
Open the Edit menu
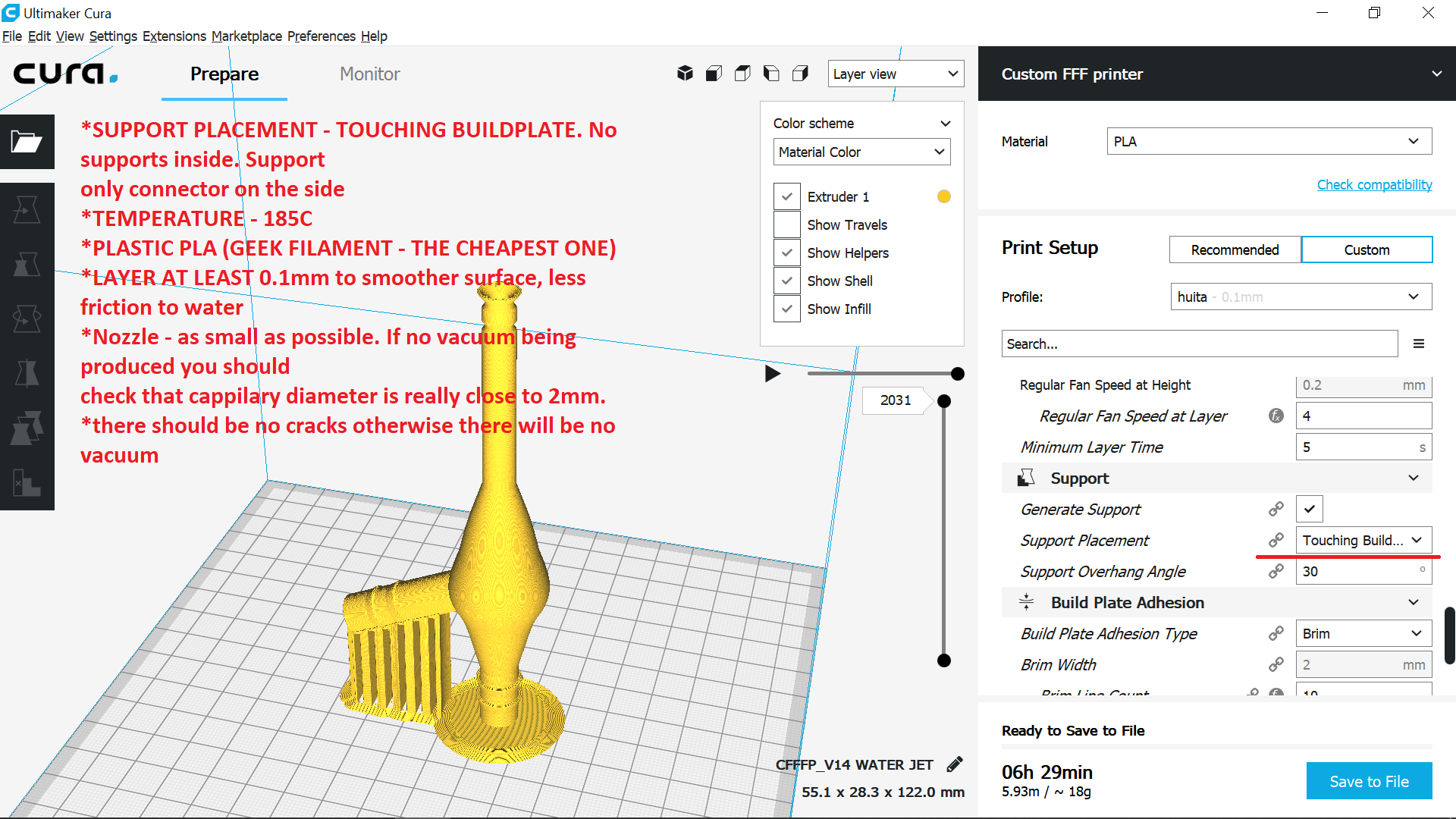pos(39,36)
